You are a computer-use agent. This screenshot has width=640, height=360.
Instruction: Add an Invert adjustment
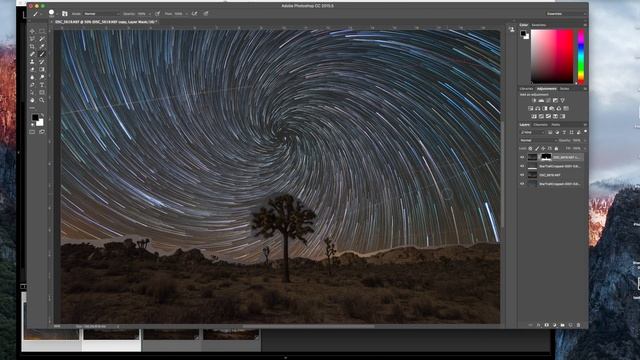pyautogui.click(x=534, y=116)
